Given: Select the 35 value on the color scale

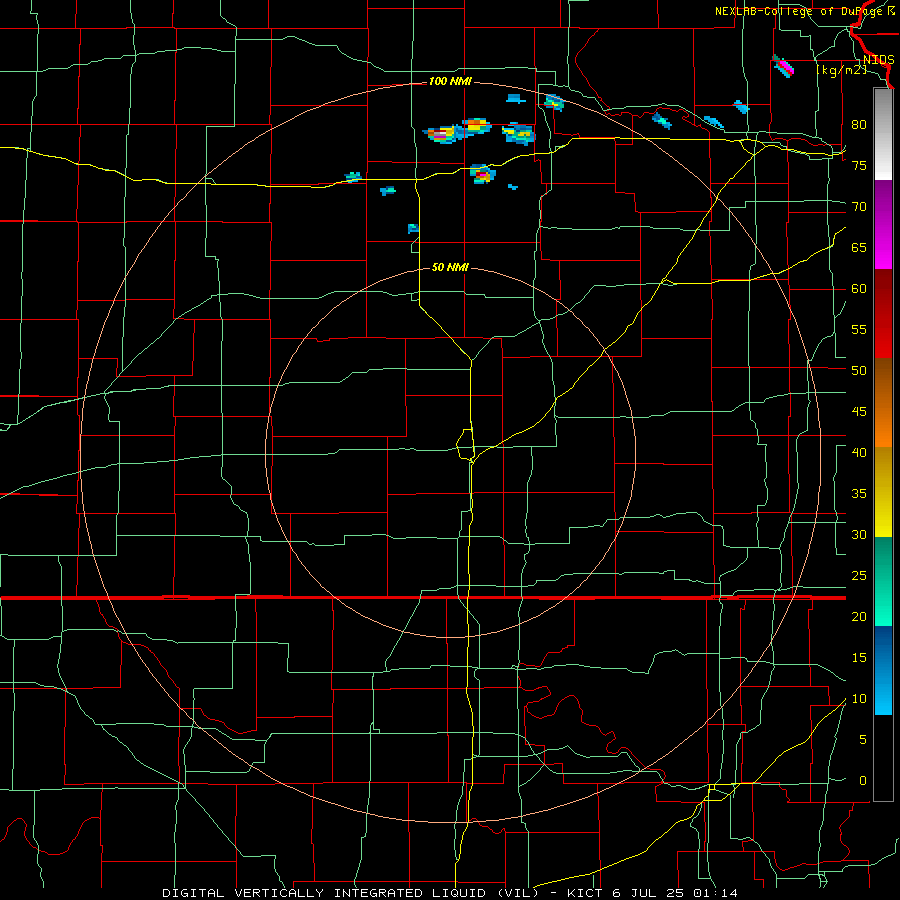Looking at the screenshot, I should coord(859,494).
